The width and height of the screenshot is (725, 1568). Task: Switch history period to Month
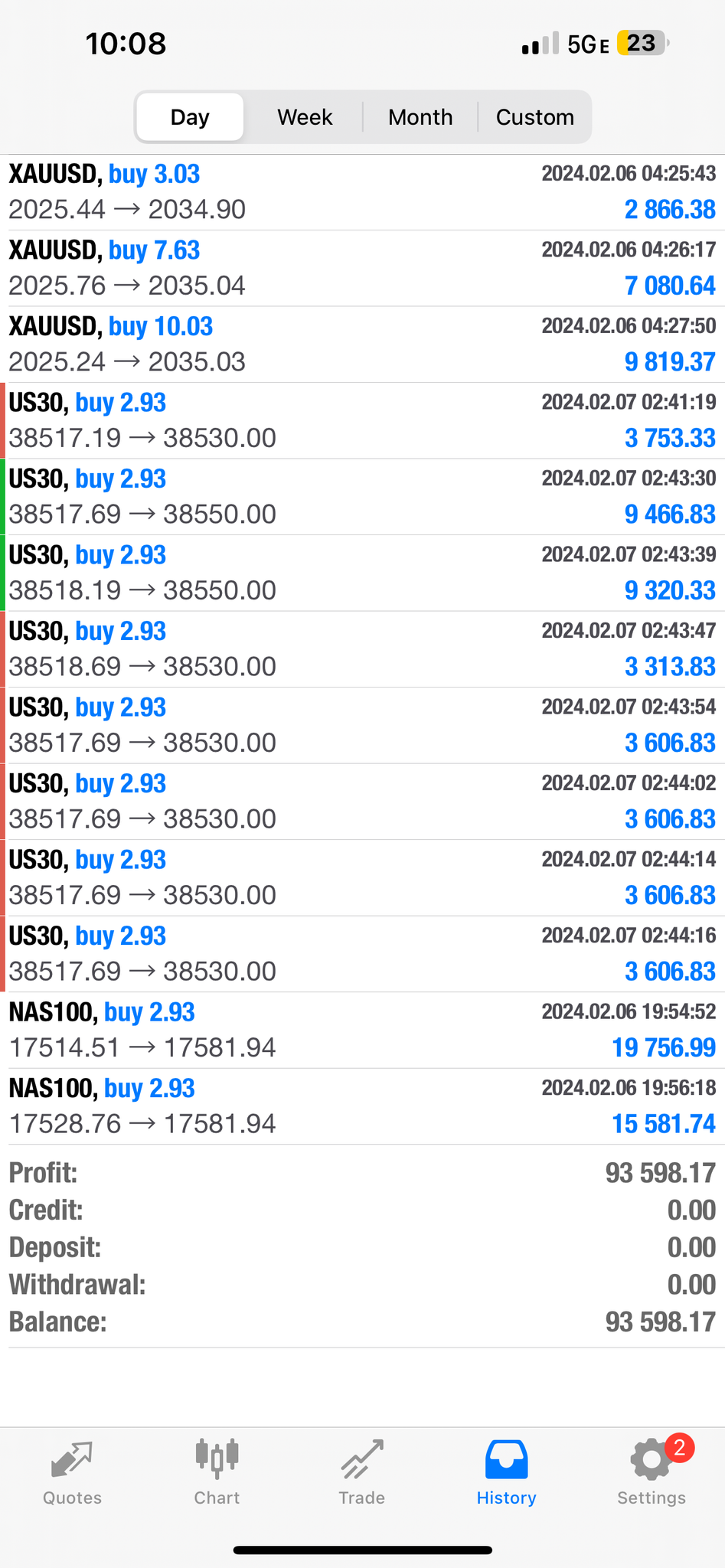420,117
